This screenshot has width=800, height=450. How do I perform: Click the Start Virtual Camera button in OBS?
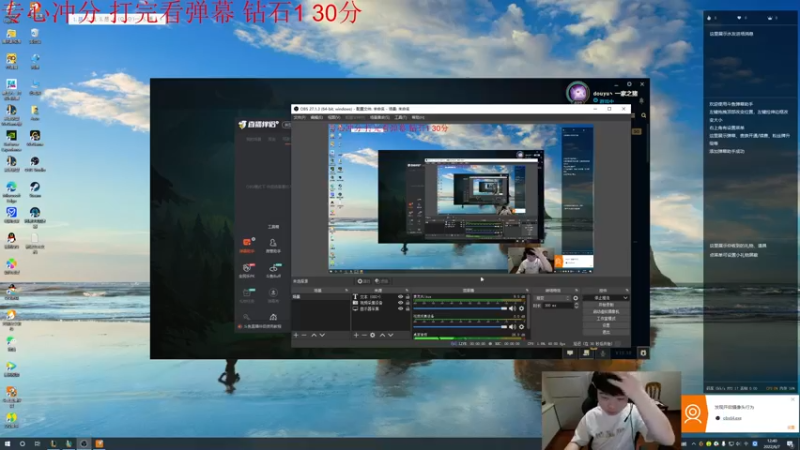click(x=606, y=311)
